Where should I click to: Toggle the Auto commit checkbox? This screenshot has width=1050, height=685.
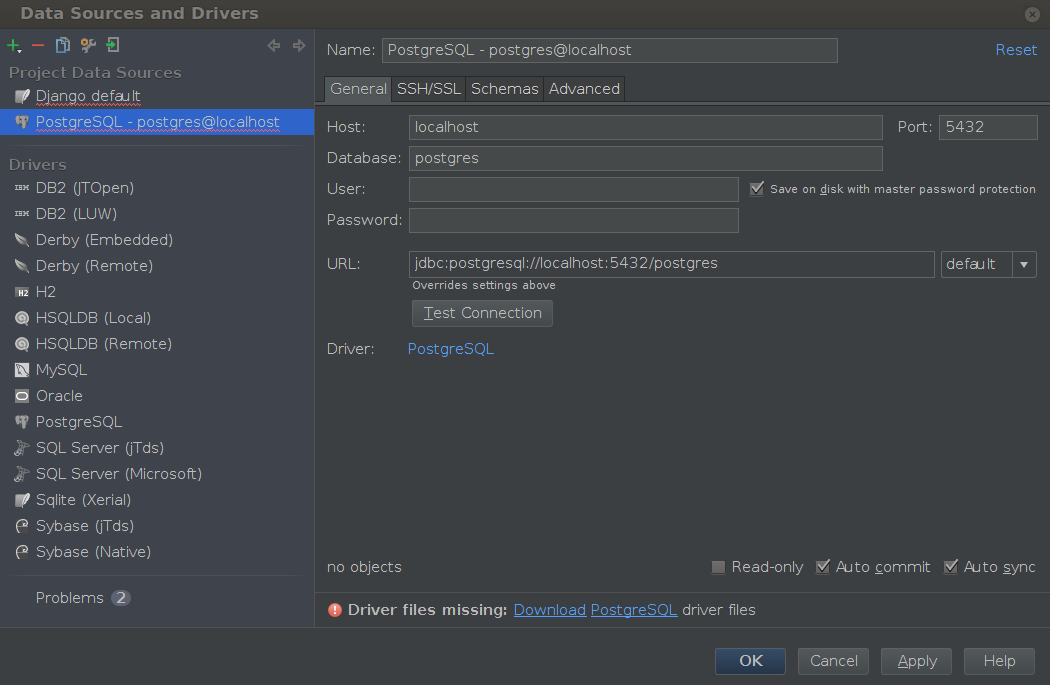tap(823, 567)
